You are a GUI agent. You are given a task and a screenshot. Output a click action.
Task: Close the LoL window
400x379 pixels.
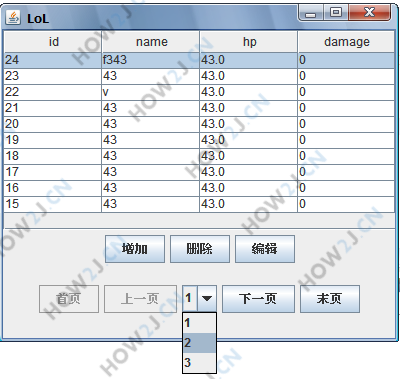tap(369, 13)
